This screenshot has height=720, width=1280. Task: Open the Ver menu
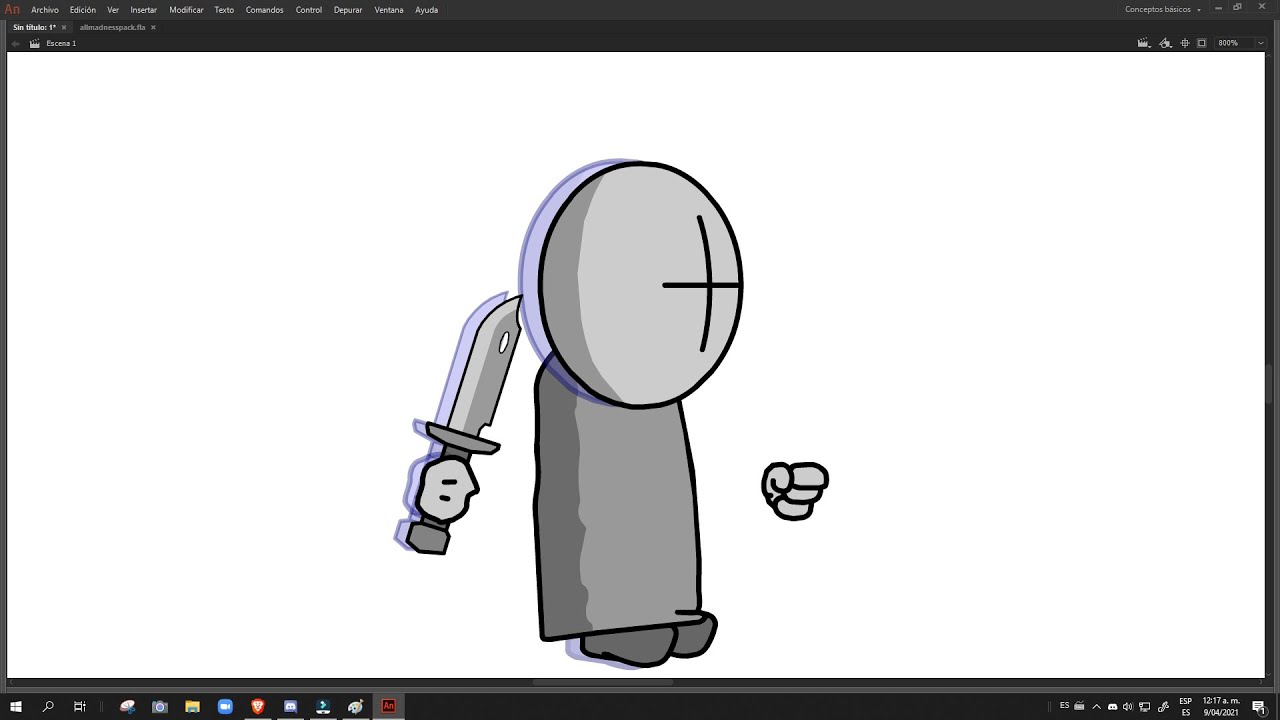click(x=113, y=9)
